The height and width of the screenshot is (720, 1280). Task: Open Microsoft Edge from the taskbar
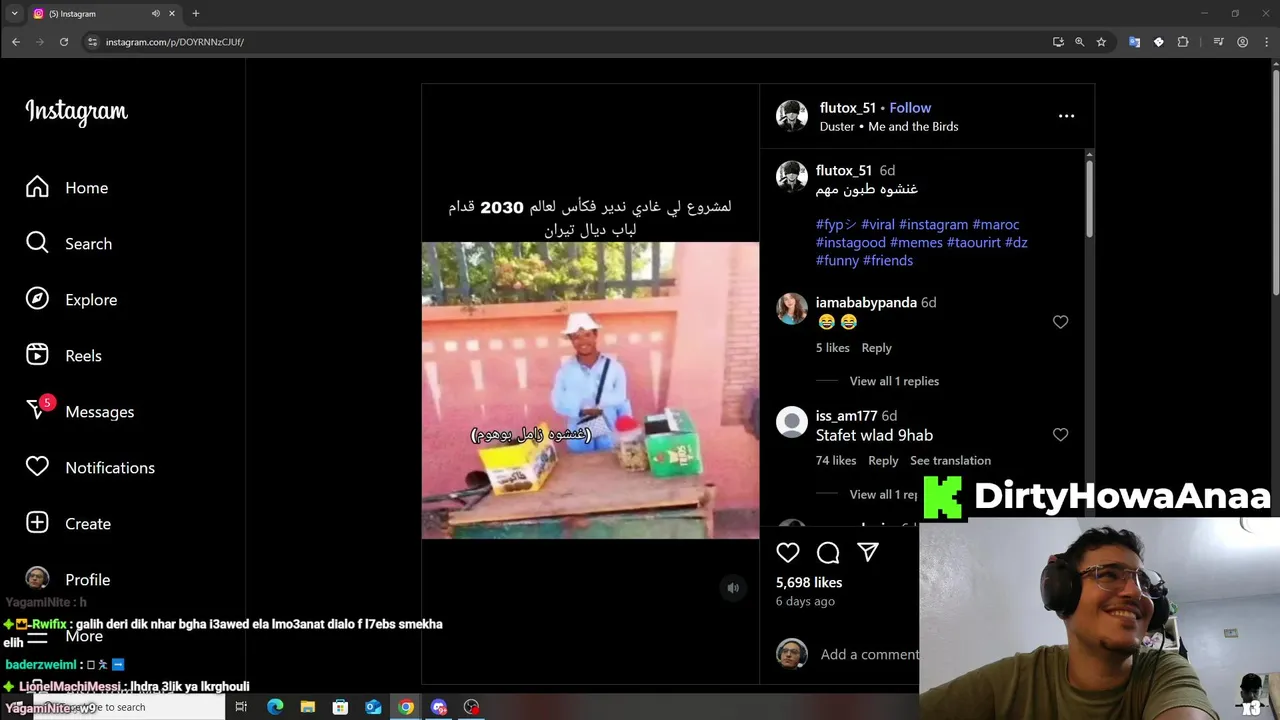click(275, 707)
